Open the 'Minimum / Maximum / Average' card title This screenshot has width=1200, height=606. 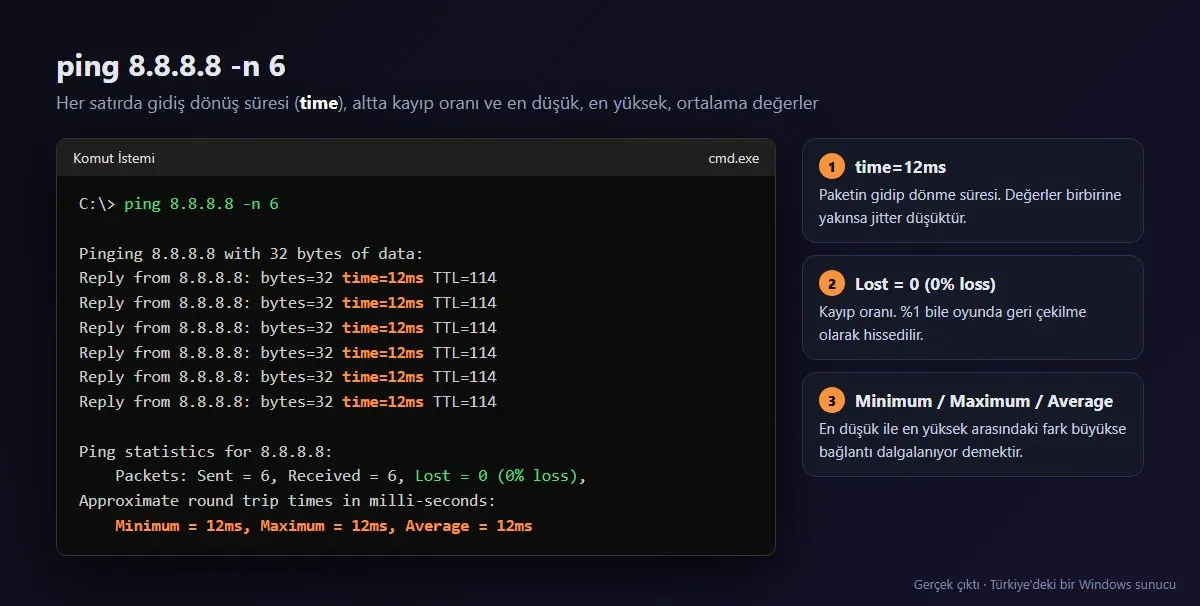(x=984, y=401)
